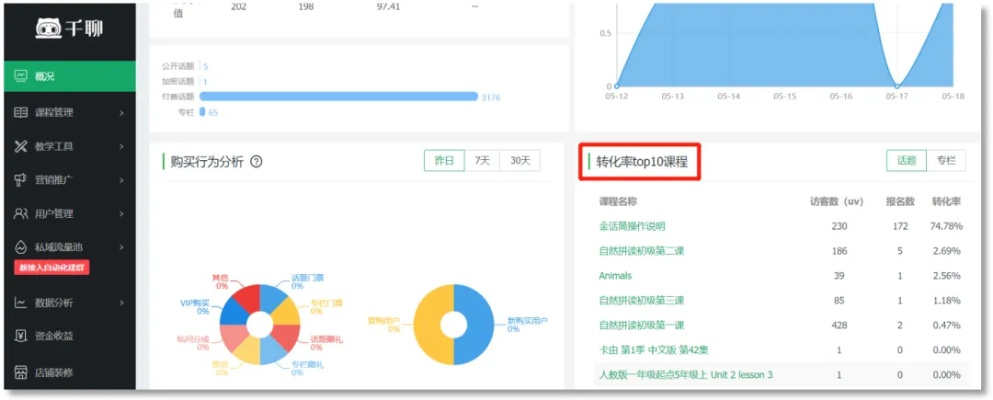
Task: Expand the 数据分析 submenu arrow
Action: [121, 302]
